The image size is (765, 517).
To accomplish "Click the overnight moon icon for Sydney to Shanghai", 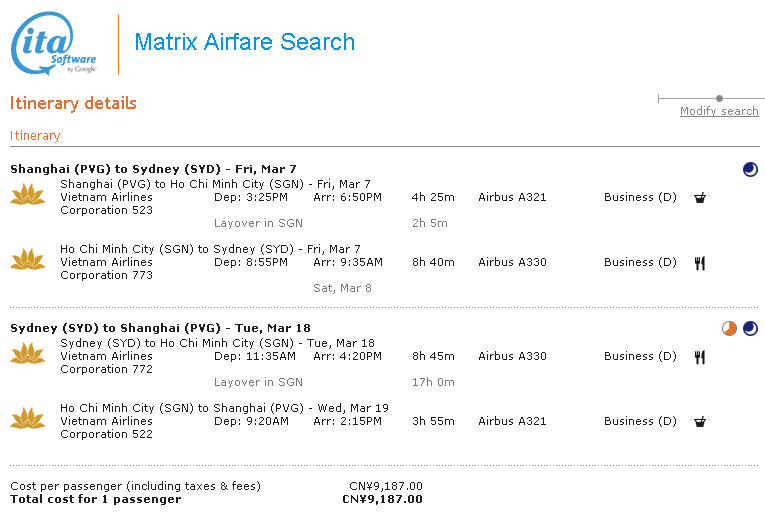I will (x=750, y=328).
